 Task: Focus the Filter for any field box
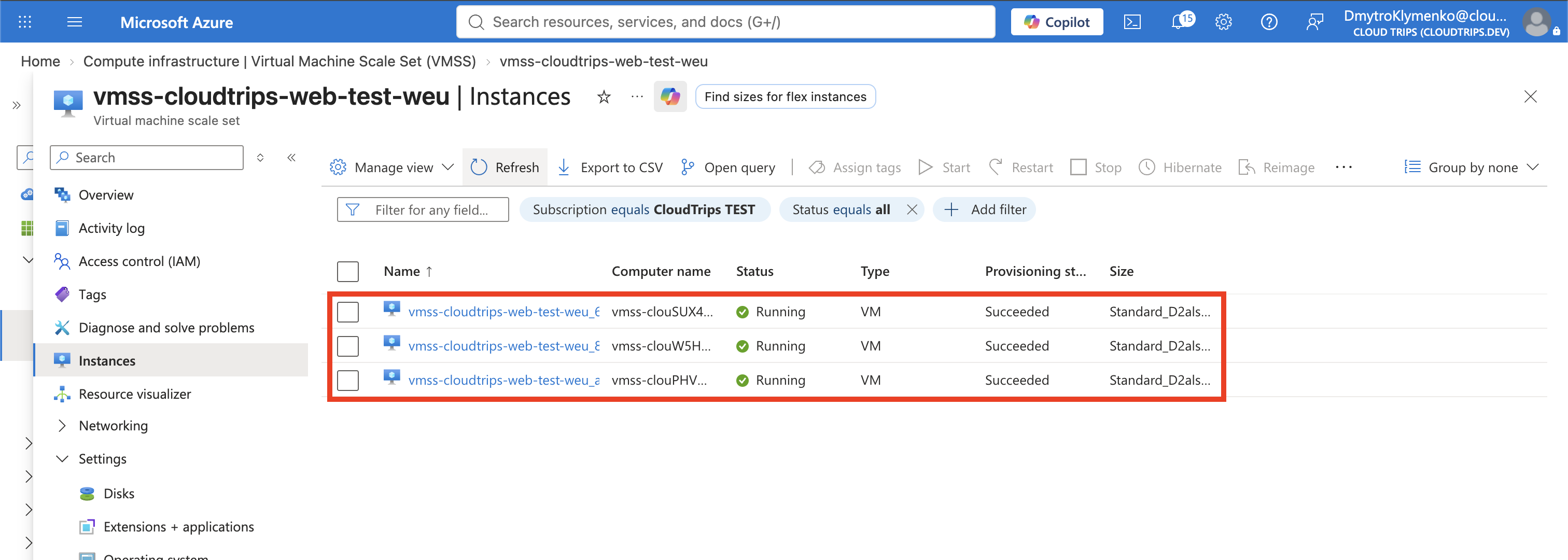pyautogui.click(x=423, y=209)
